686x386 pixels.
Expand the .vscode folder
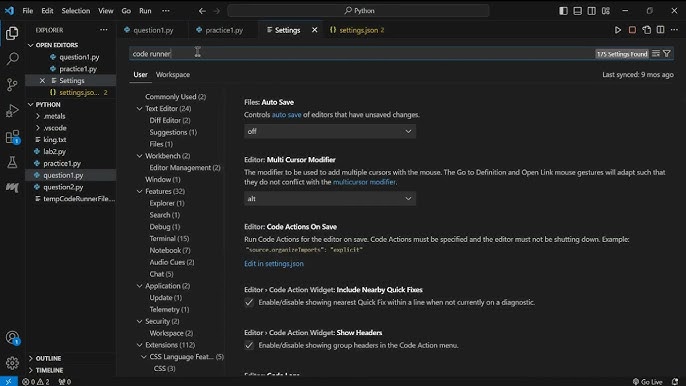coord(55,128)
